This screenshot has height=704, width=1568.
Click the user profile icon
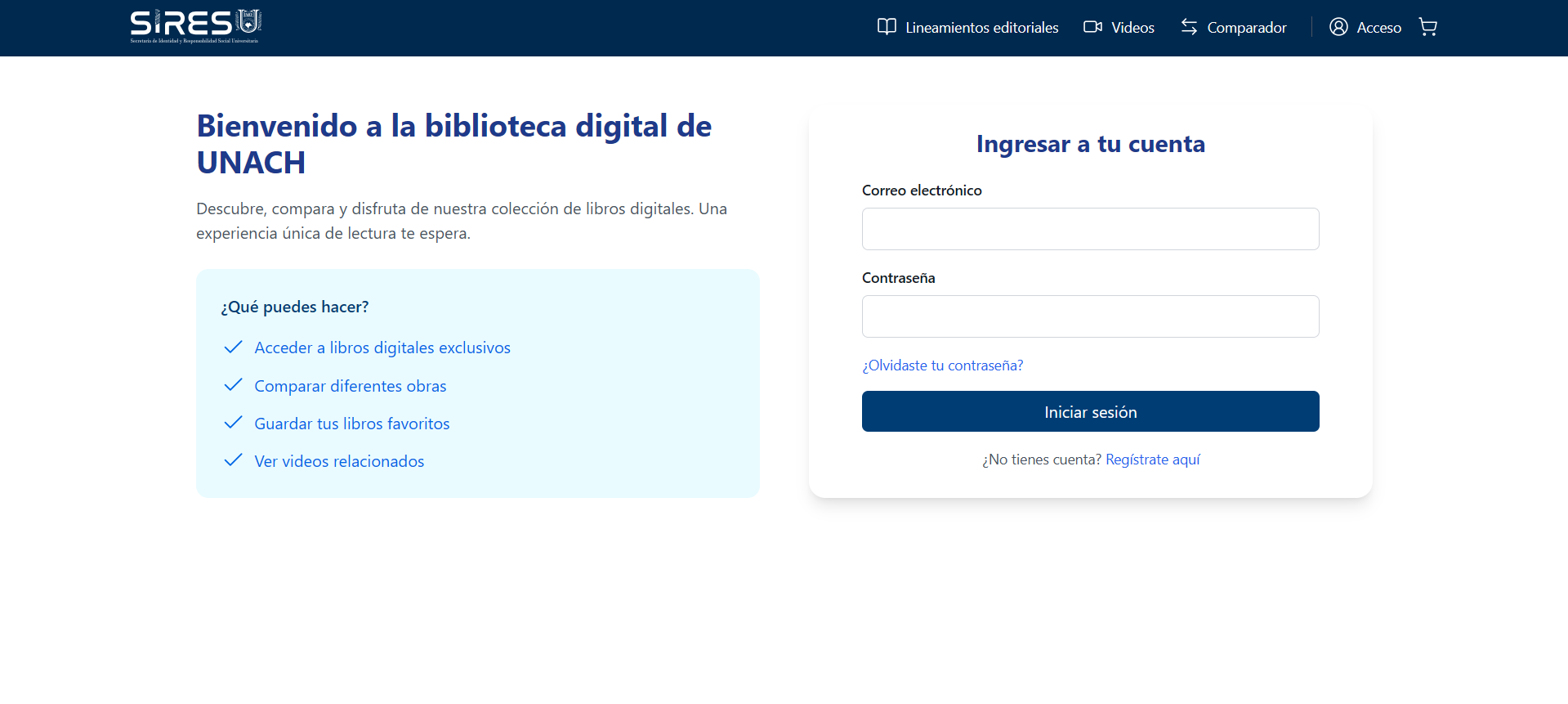tap(1338, 27)
